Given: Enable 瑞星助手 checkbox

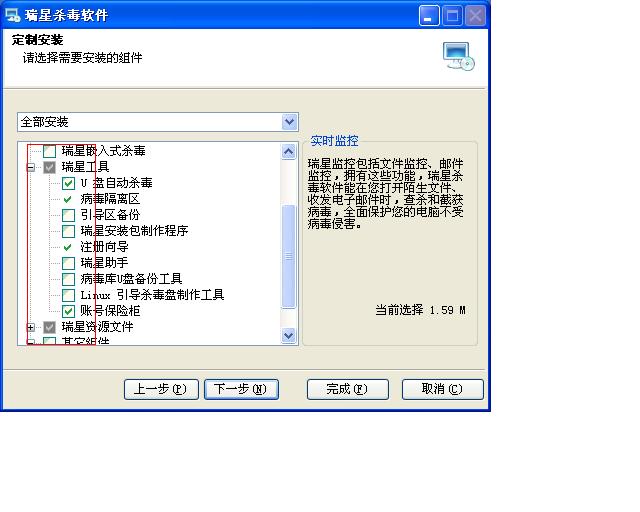Looking at the screenshot, I should pyautogui.click(x=68, y=263).
